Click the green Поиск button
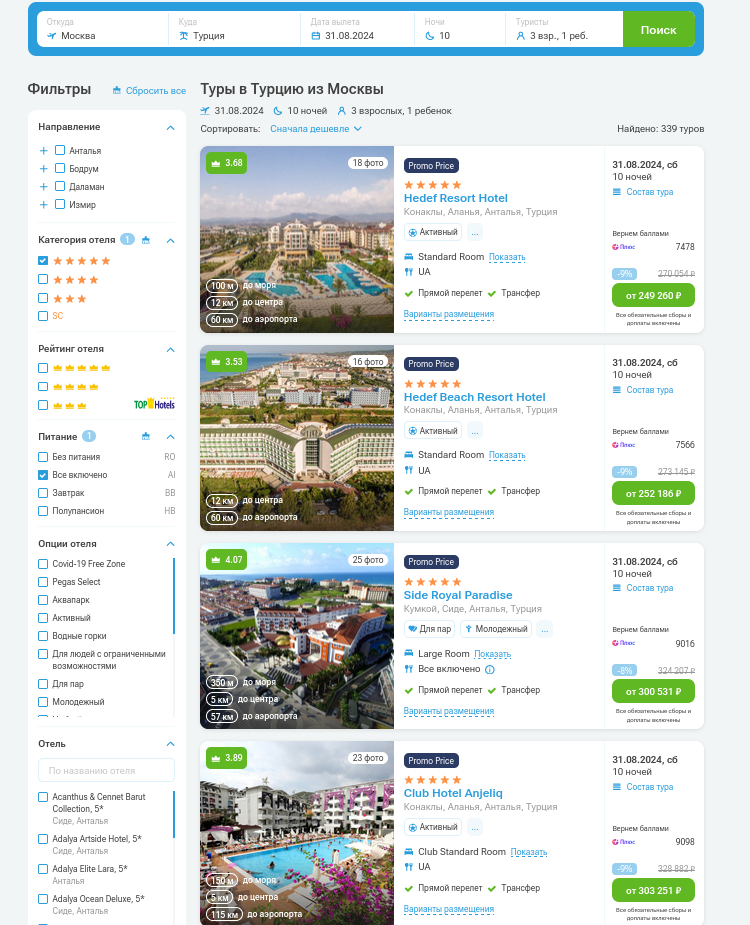Viewport: 750px width, 925px height. [659, 29]
